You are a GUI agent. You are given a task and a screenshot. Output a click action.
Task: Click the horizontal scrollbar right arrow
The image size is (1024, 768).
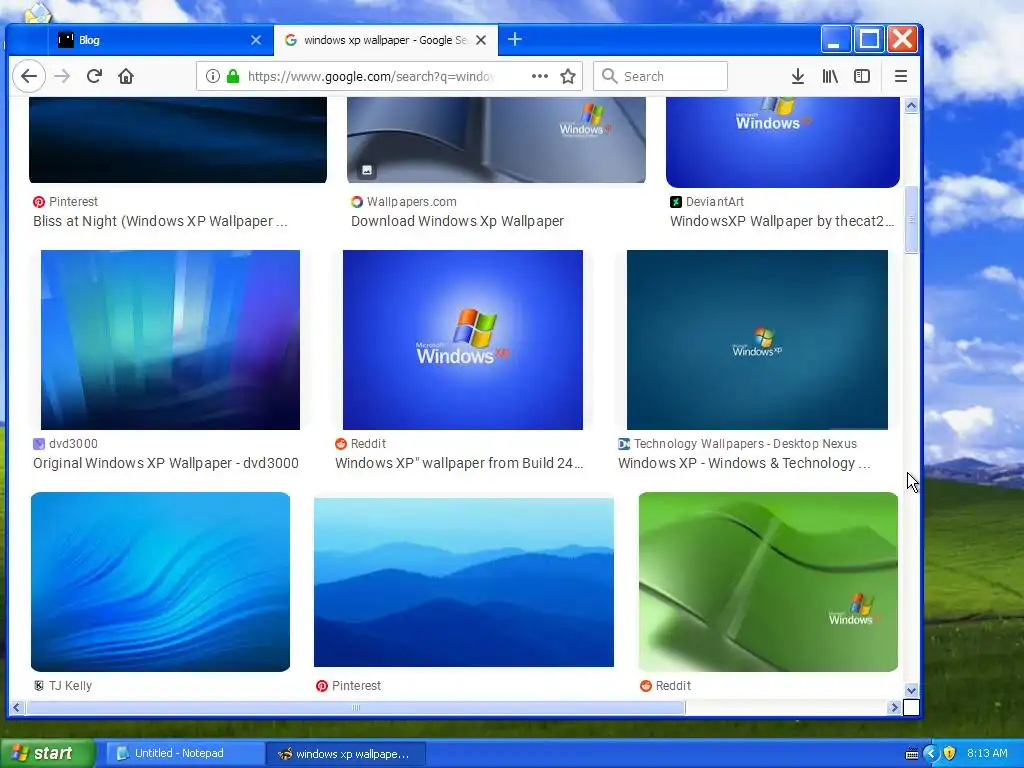pos(894,707)
